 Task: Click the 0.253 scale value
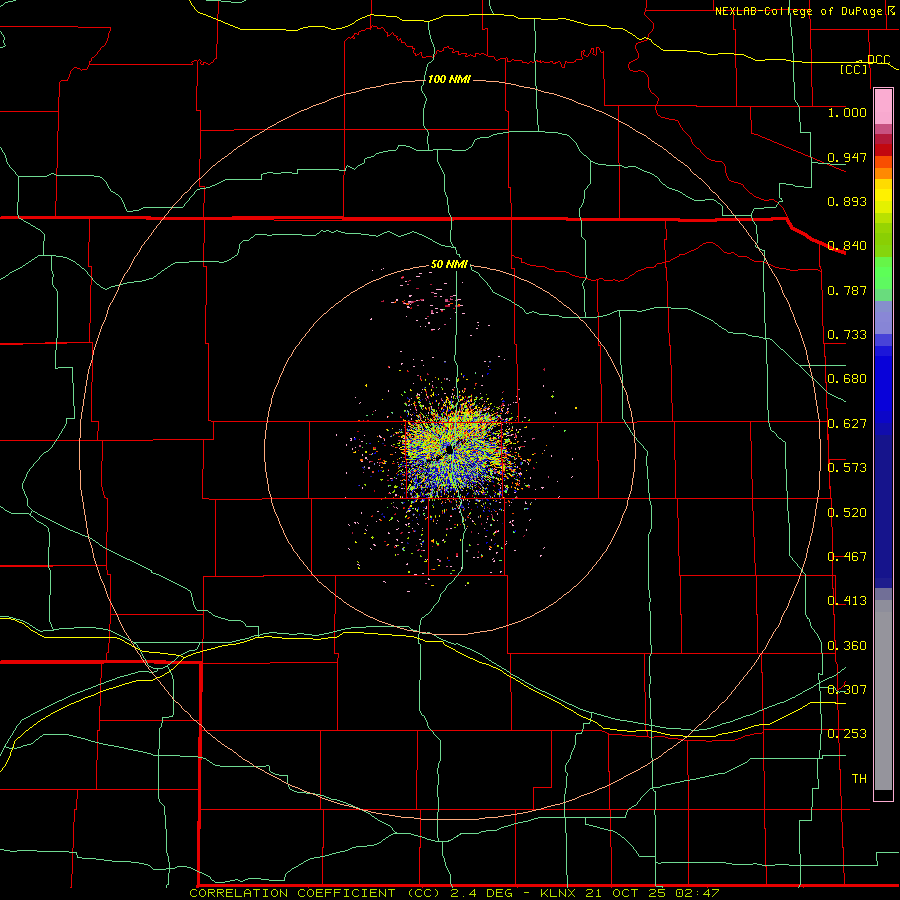click(x=847, y=734)
